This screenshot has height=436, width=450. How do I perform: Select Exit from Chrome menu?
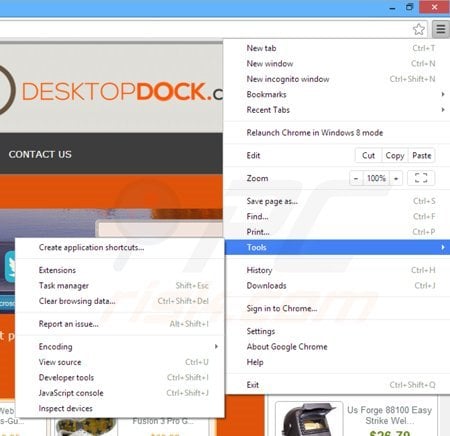[x=337, y=385]
